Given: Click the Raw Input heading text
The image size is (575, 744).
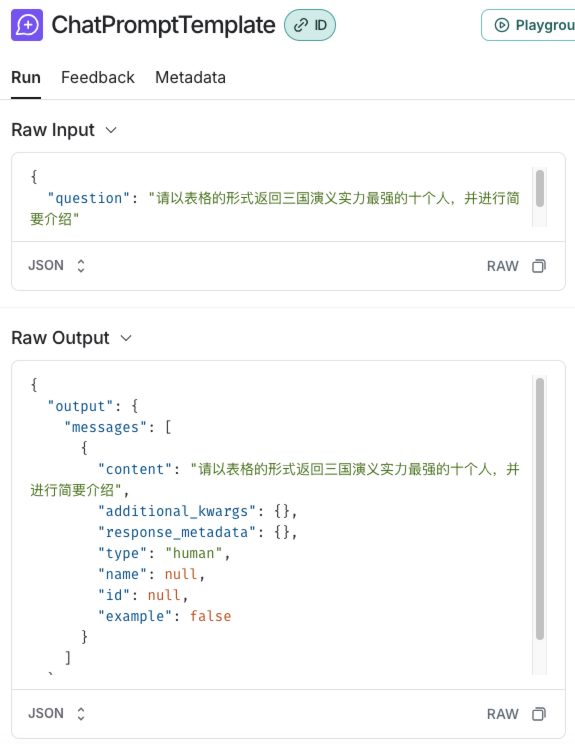Looking at the screenshot, I should 53,130.
